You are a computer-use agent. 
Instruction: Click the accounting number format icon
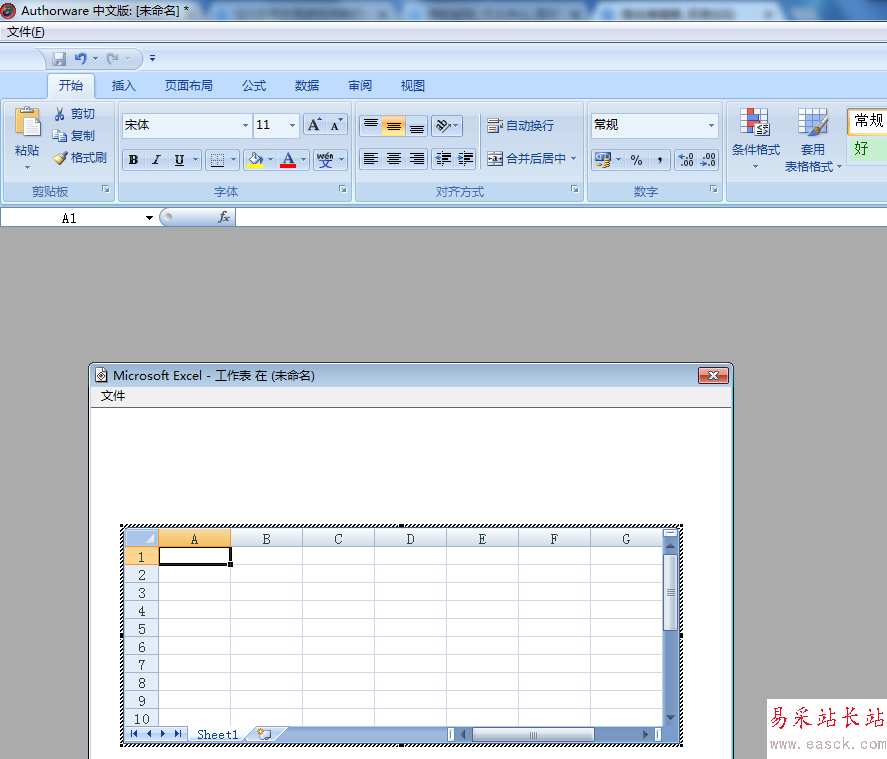603,160
